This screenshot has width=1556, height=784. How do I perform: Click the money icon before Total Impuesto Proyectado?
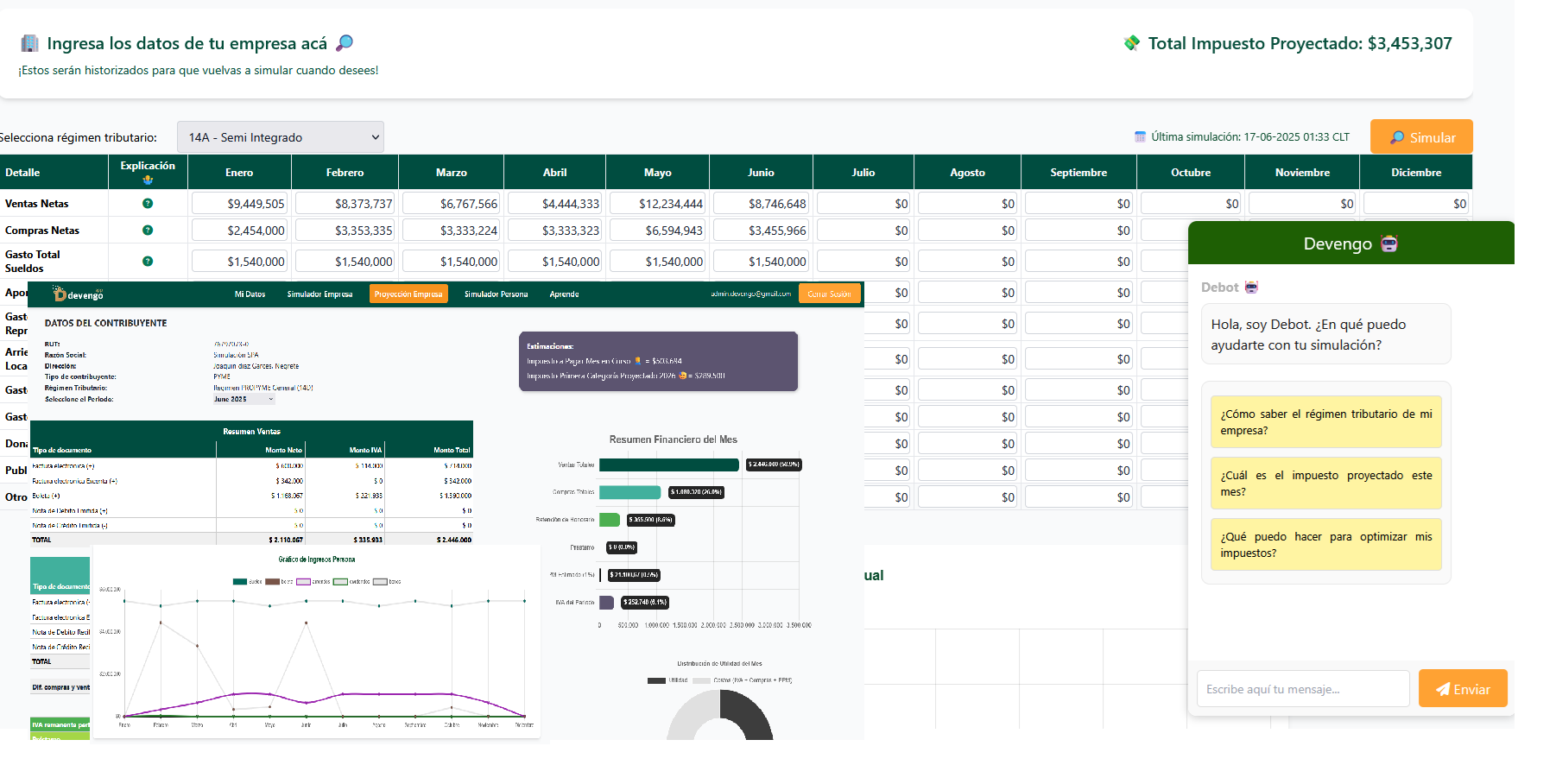click(x=1132, y=43)
